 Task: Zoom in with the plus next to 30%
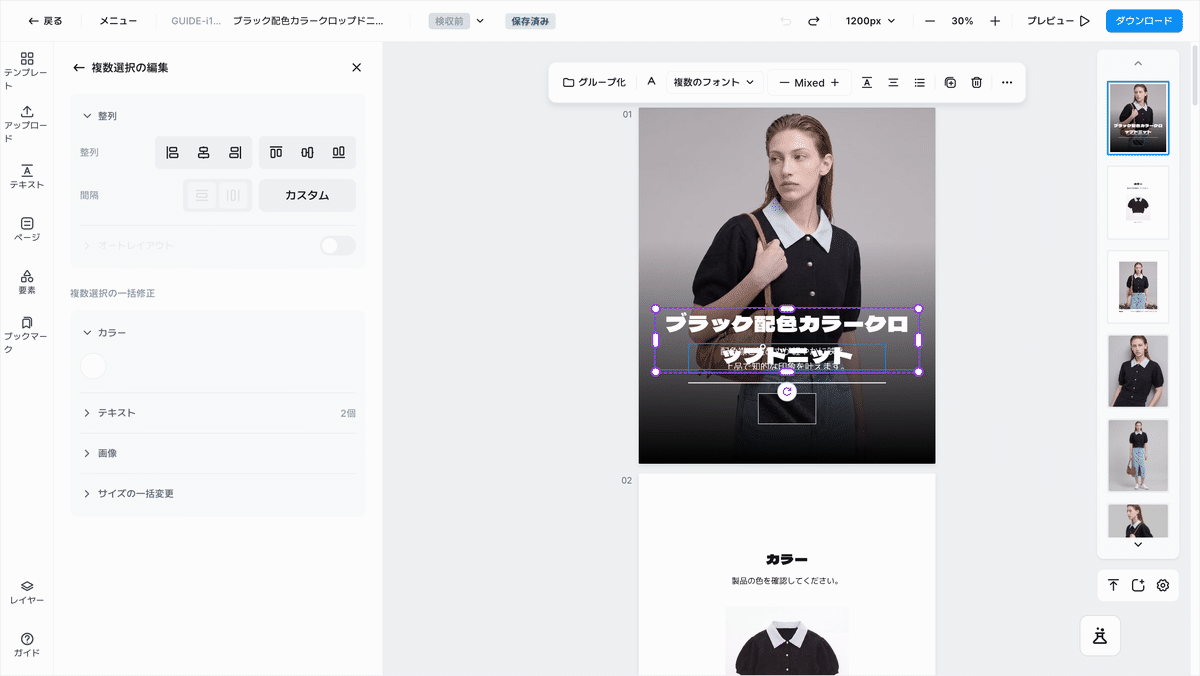click(x=995, y=21)
